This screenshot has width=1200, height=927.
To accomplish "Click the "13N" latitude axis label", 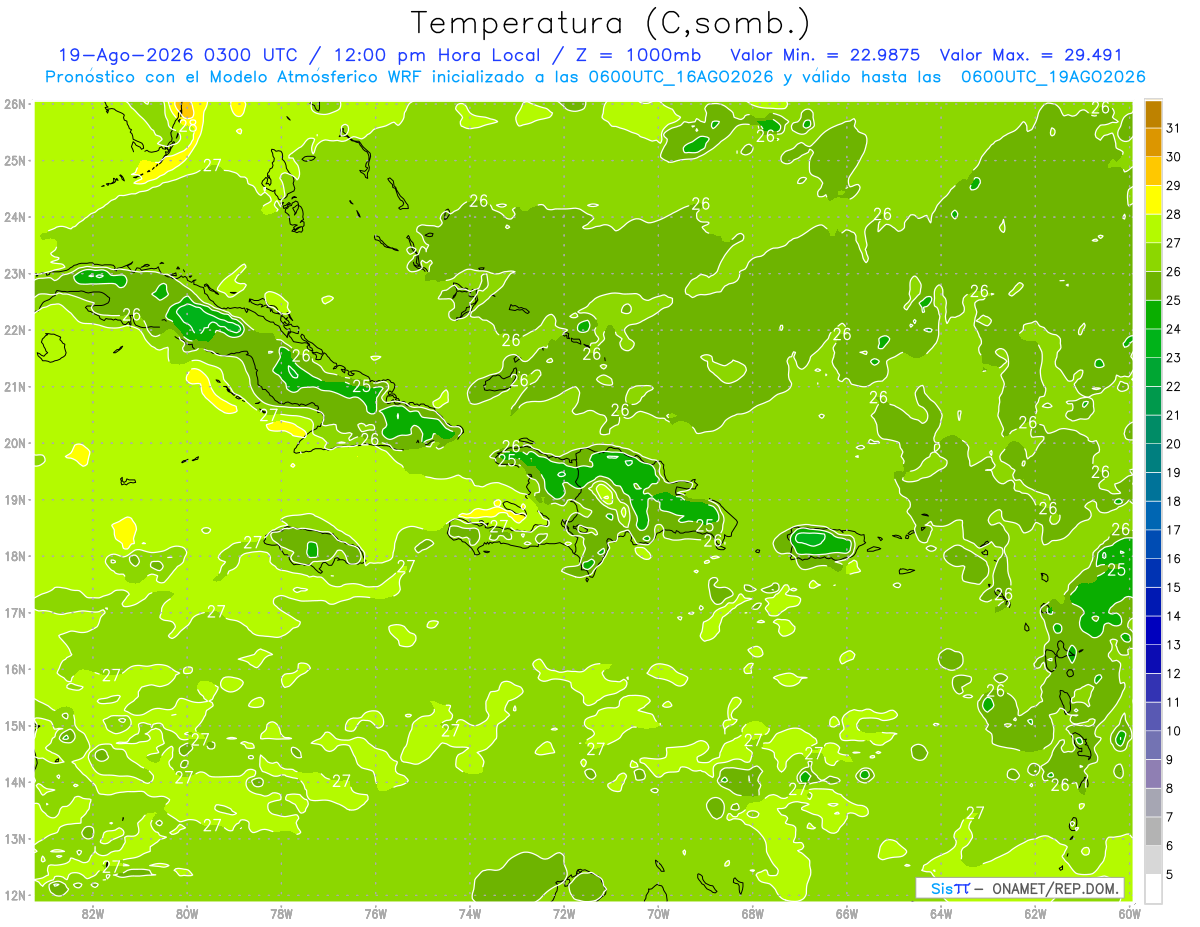I will pyautogui.click(x=14, y=838).
